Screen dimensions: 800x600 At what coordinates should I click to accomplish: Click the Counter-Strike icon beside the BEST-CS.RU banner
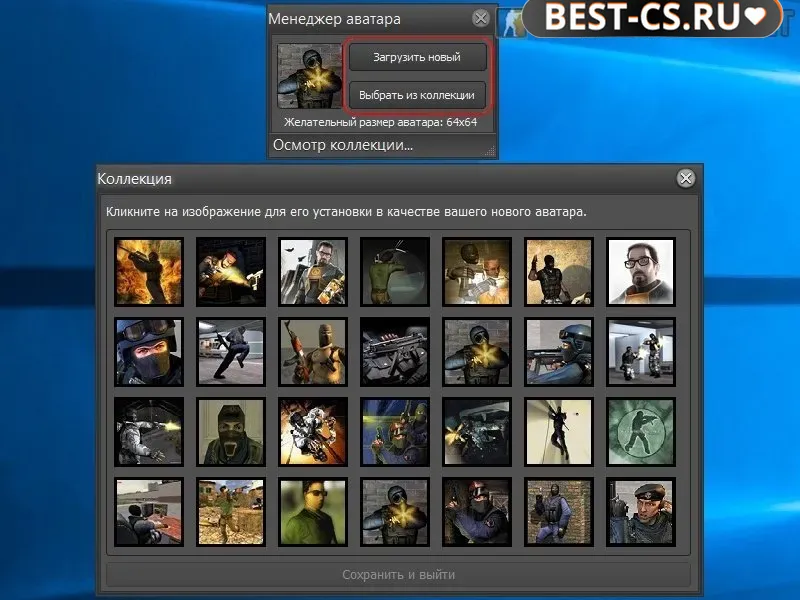[x=512, y=23]
